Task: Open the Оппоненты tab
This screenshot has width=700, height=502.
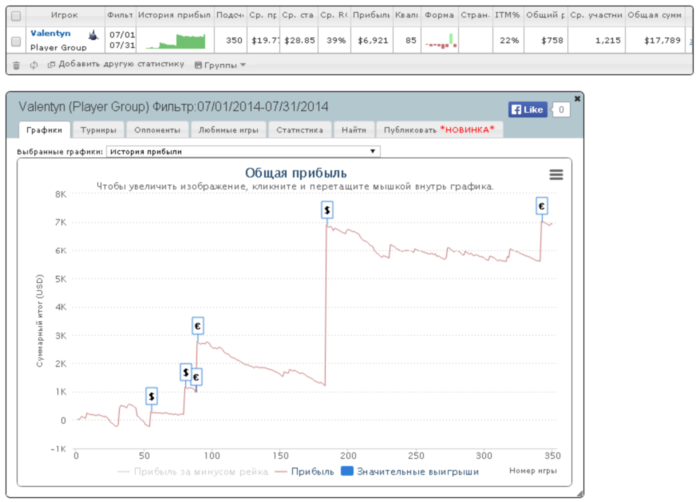Action: (x=157, y=130)
